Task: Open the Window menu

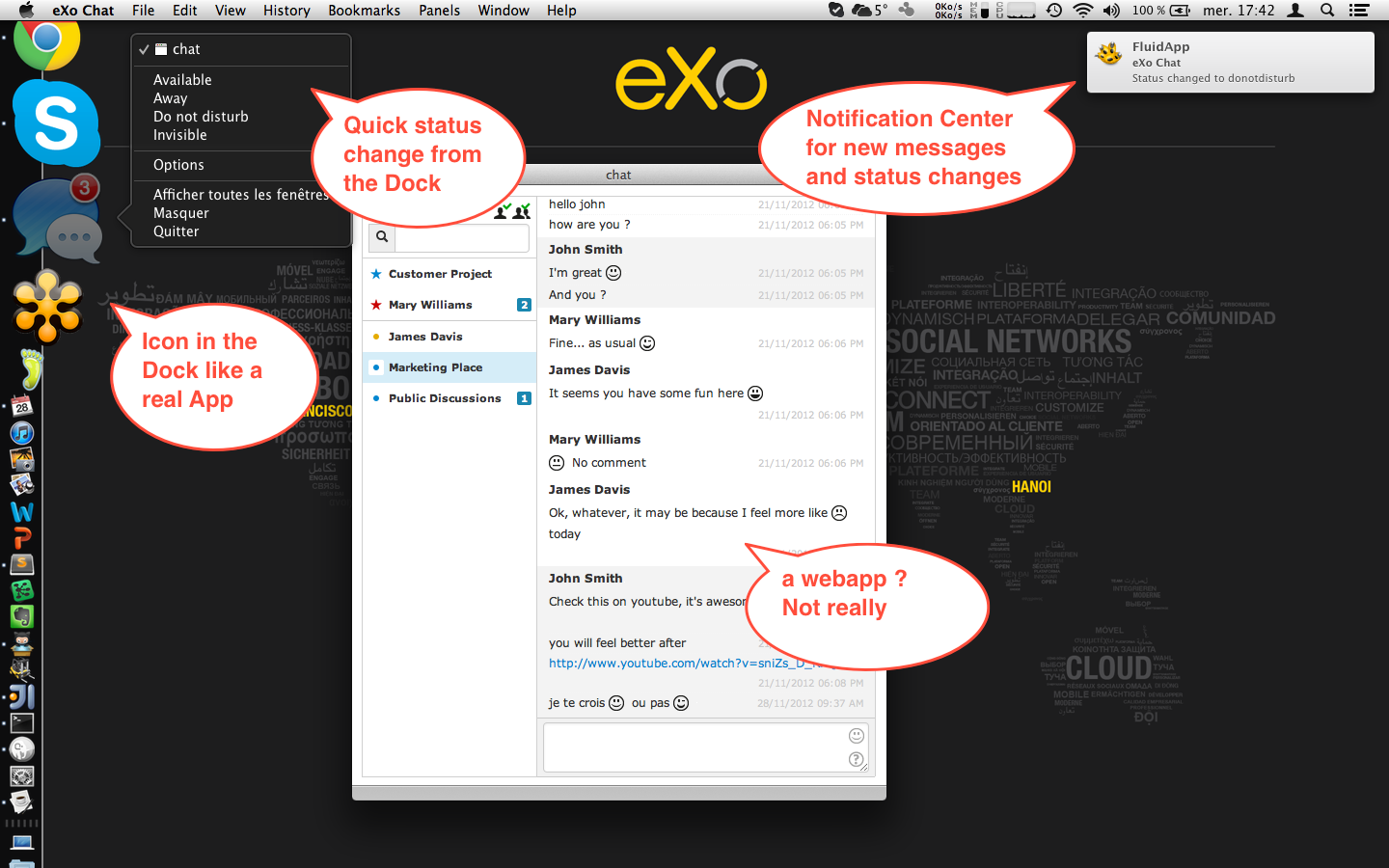Action: (504, 11)
